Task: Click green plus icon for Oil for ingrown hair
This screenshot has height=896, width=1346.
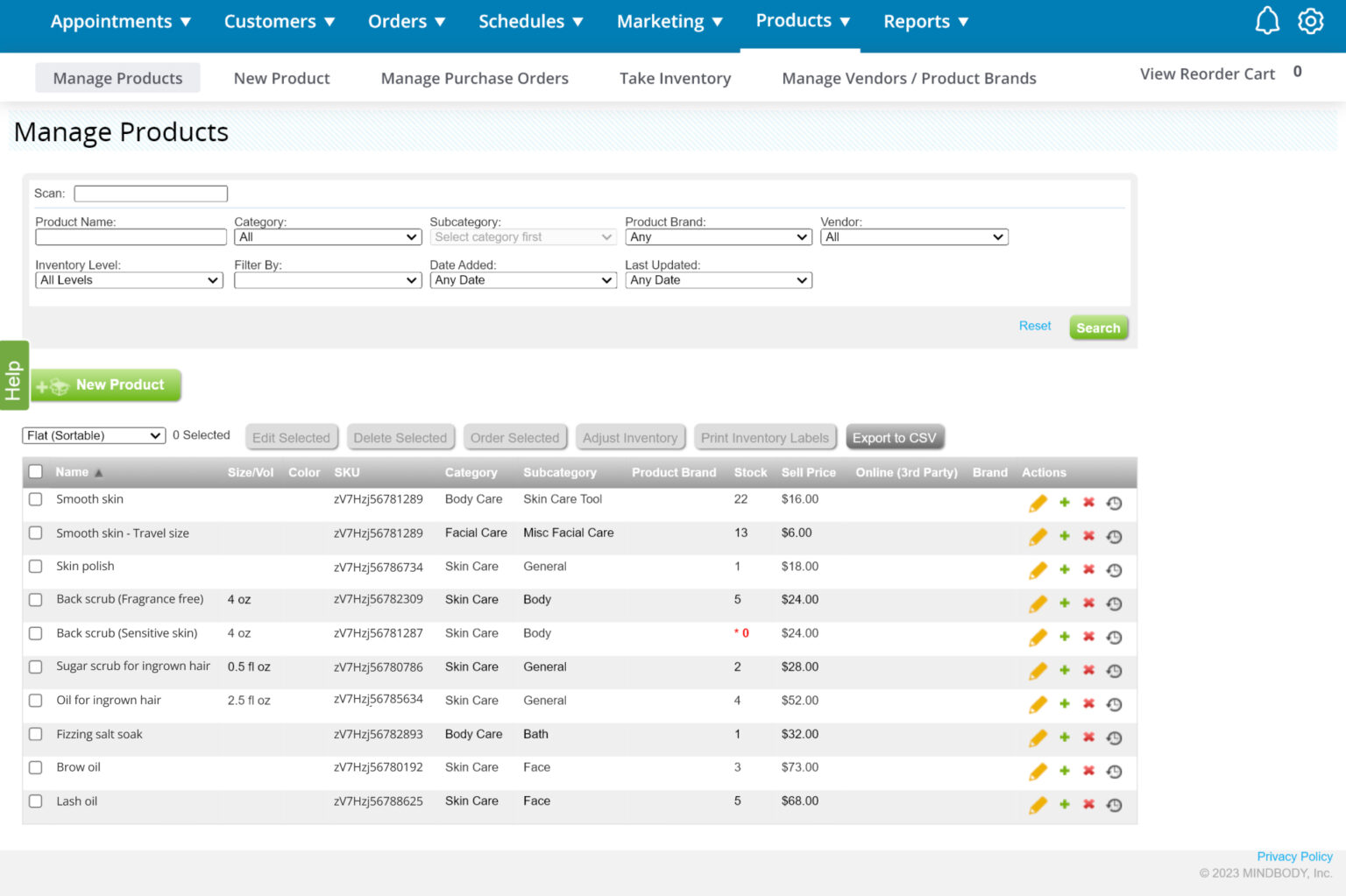Action: coord(1065,703)
